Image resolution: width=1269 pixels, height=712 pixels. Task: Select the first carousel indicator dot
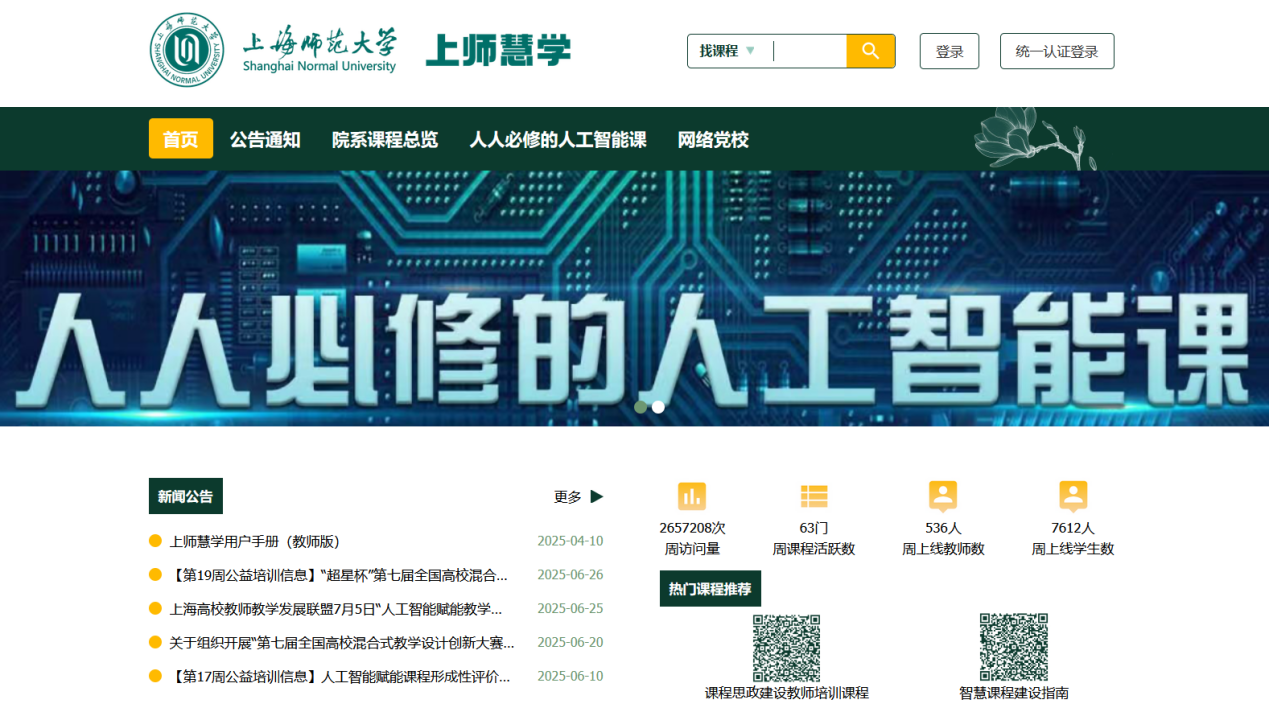(640, 407)
